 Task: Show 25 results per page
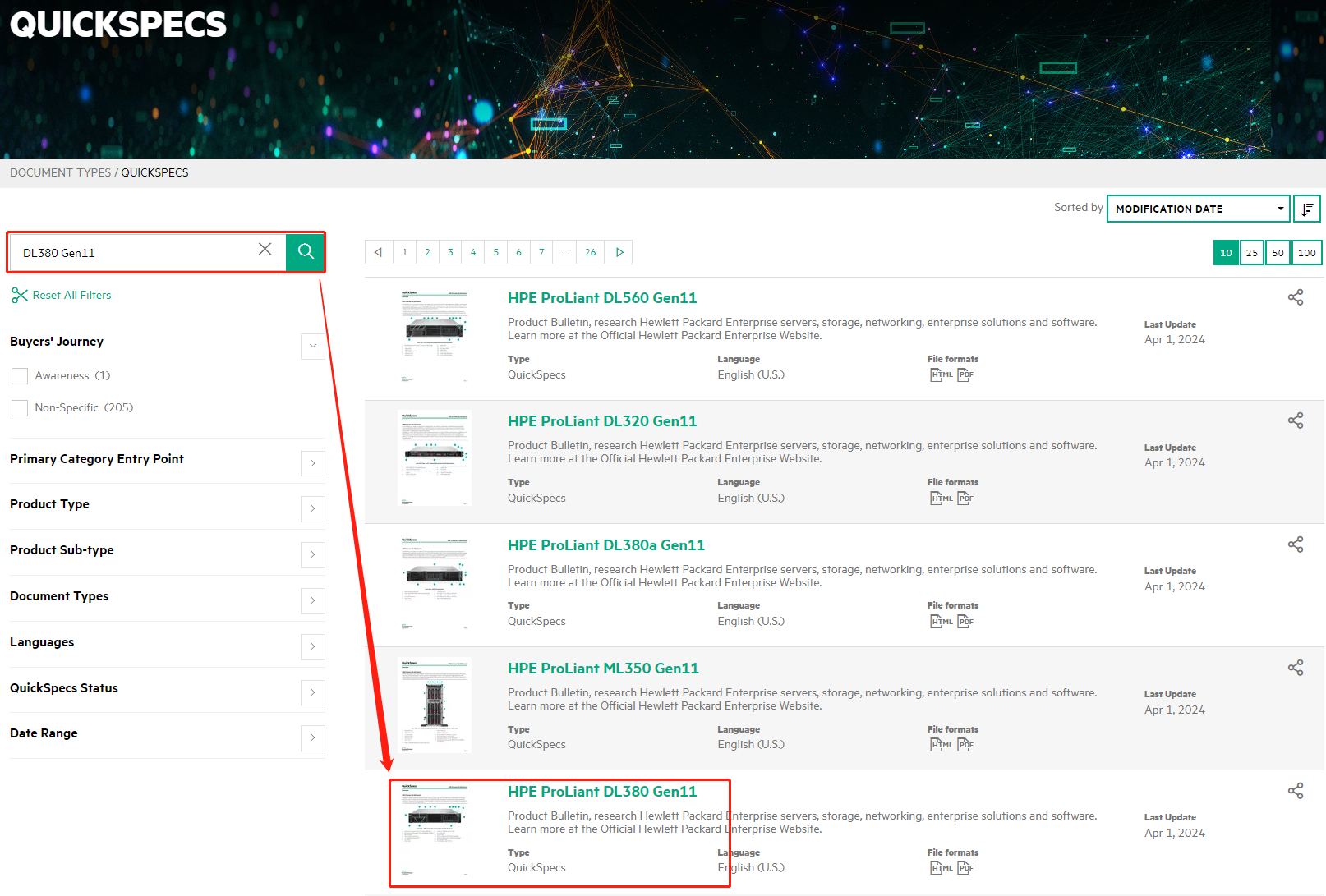(x=1252, y=253)
